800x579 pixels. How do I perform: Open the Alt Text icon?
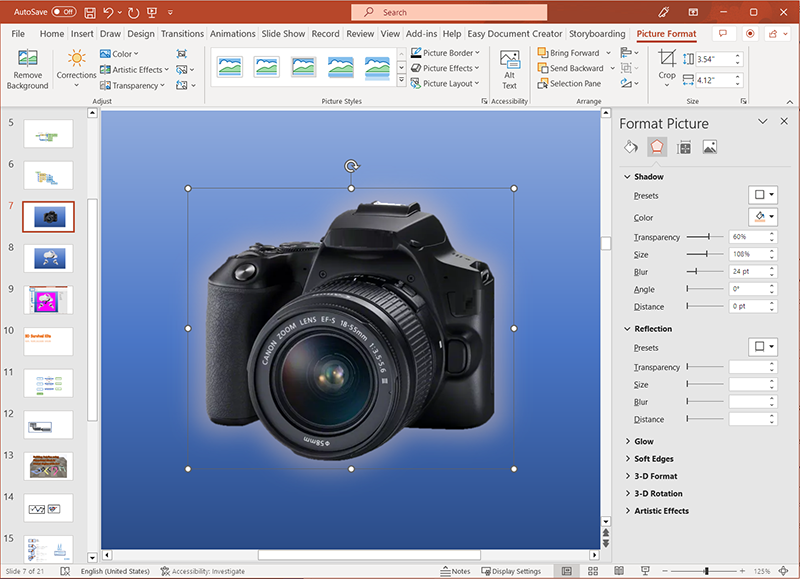coord(510,59)
